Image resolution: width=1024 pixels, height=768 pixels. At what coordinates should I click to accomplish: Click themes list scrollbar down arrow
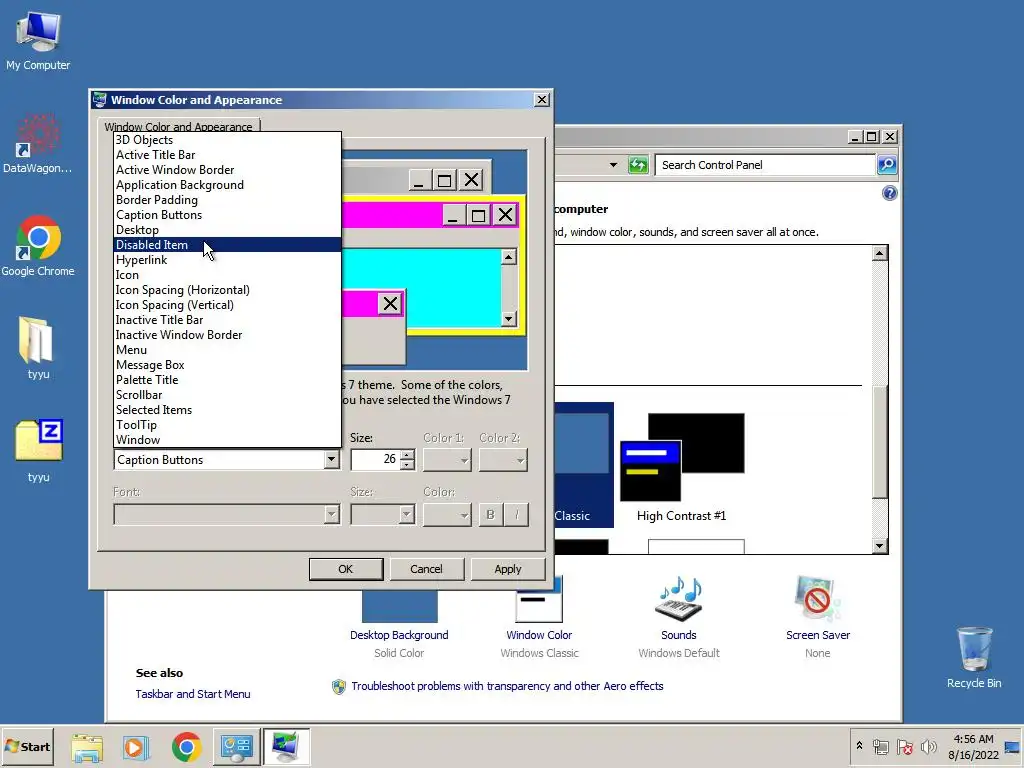point(880,546)
